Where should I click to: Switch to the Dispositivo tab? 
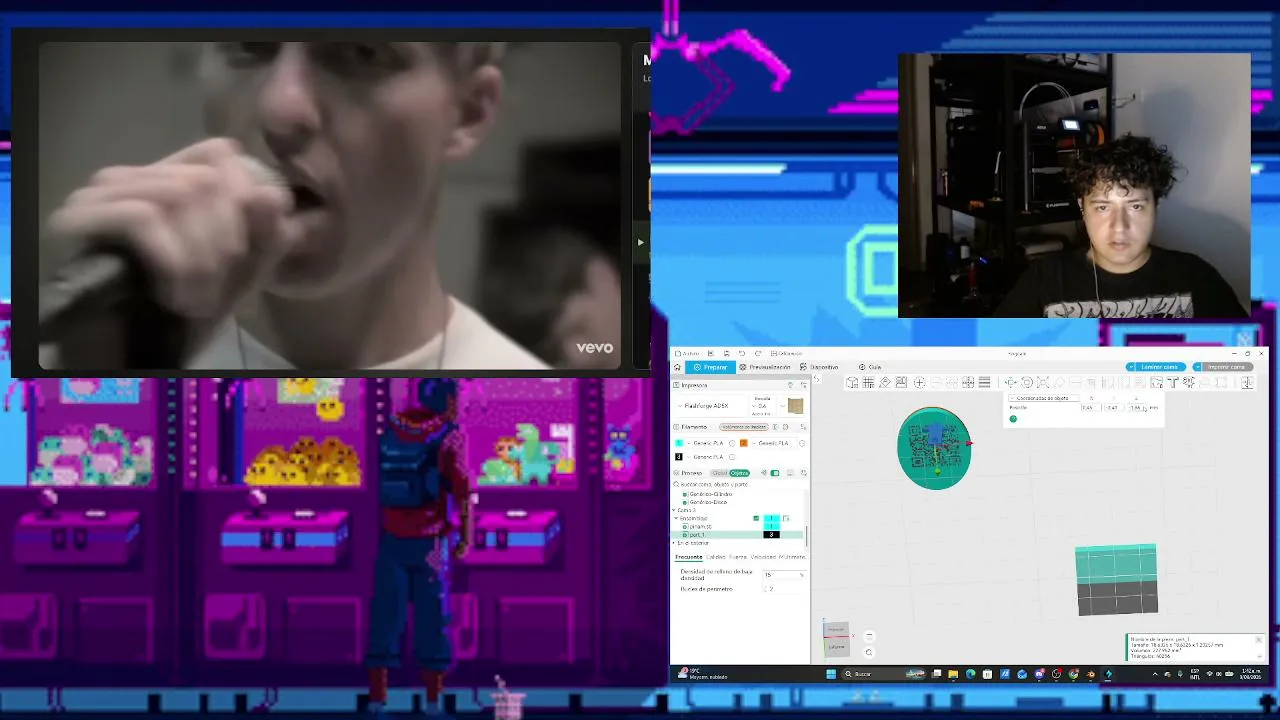(820, 367)
